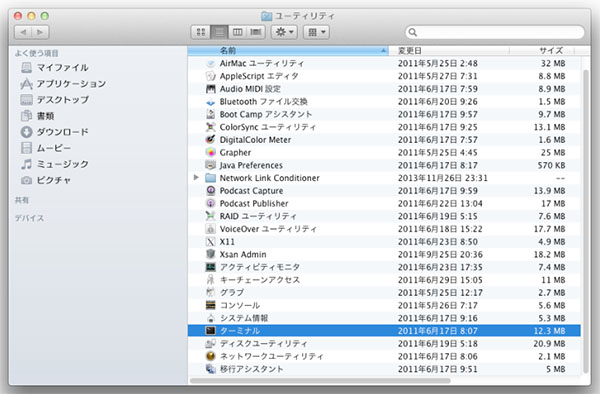The width and height of the screenshot is (600, 394).
Task: Click the Java Preferences icon
Action: coord(210,165)
